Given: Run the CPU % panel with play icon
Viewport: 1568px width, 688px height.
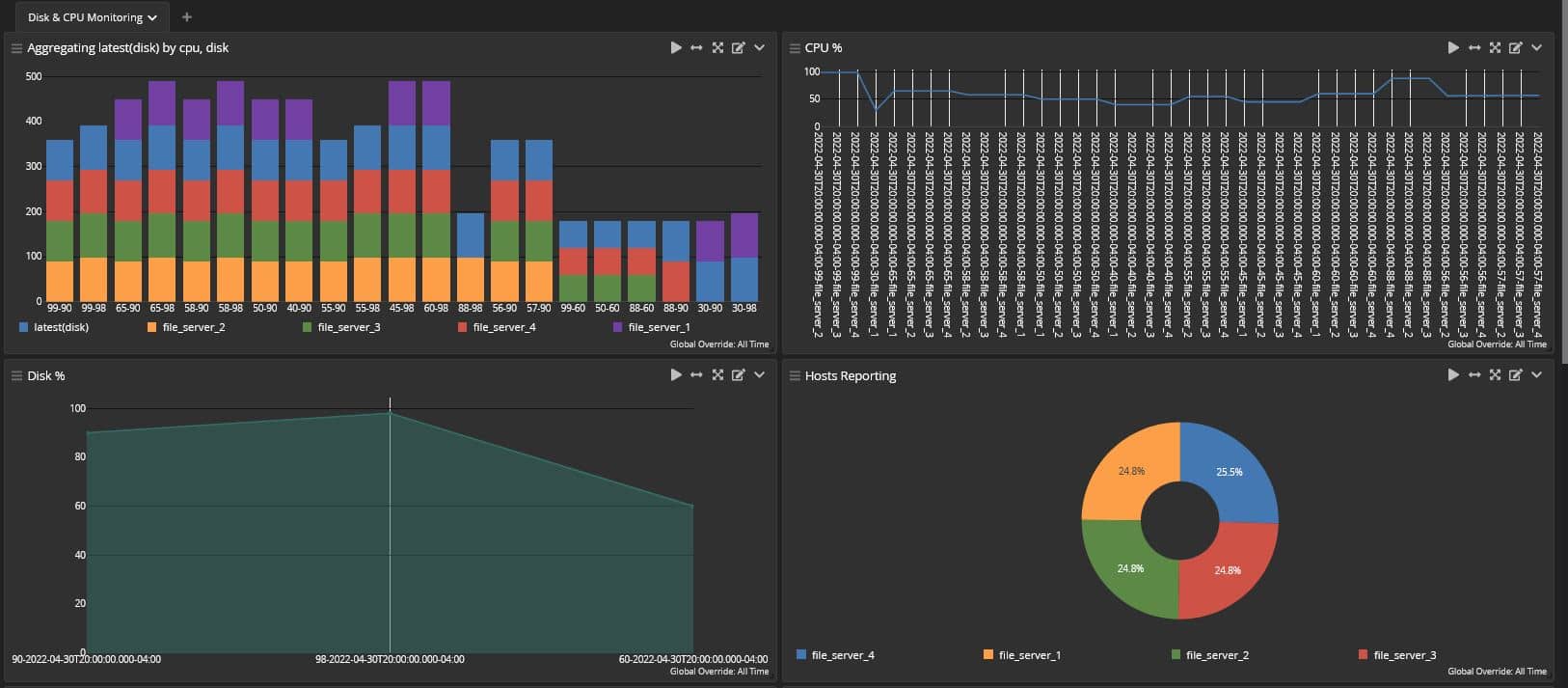Looking at the screenshot, I should click(1452, 47).
